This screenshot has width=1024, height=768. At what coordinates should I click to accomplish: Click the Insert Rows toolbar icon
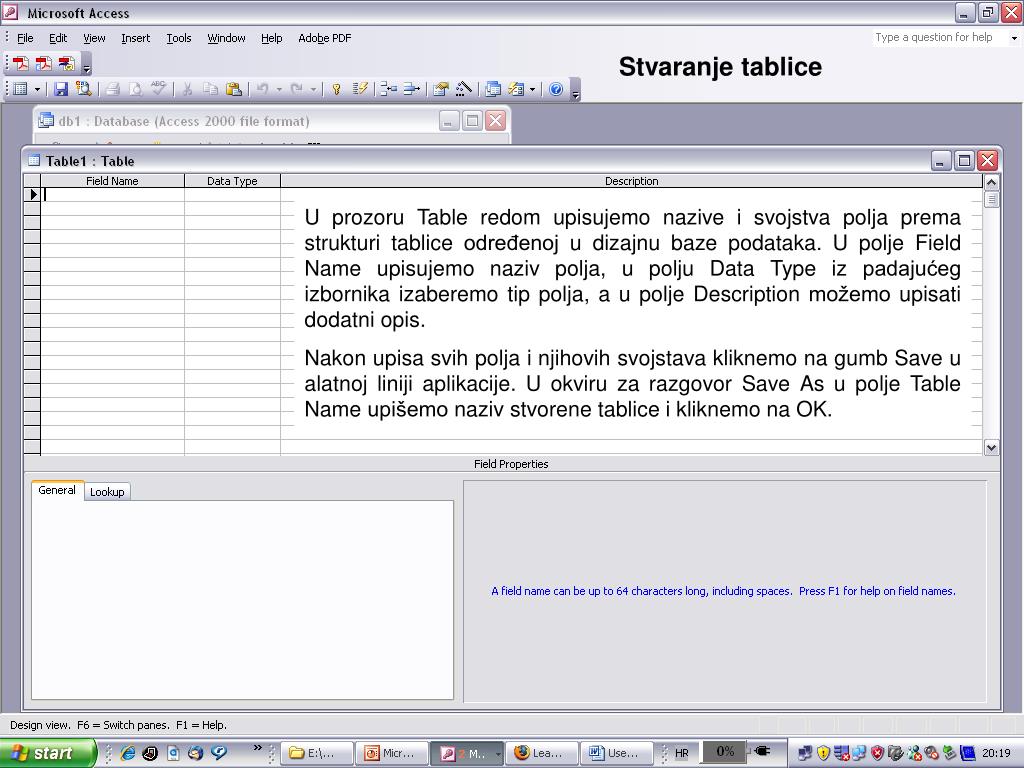(389, 89)
